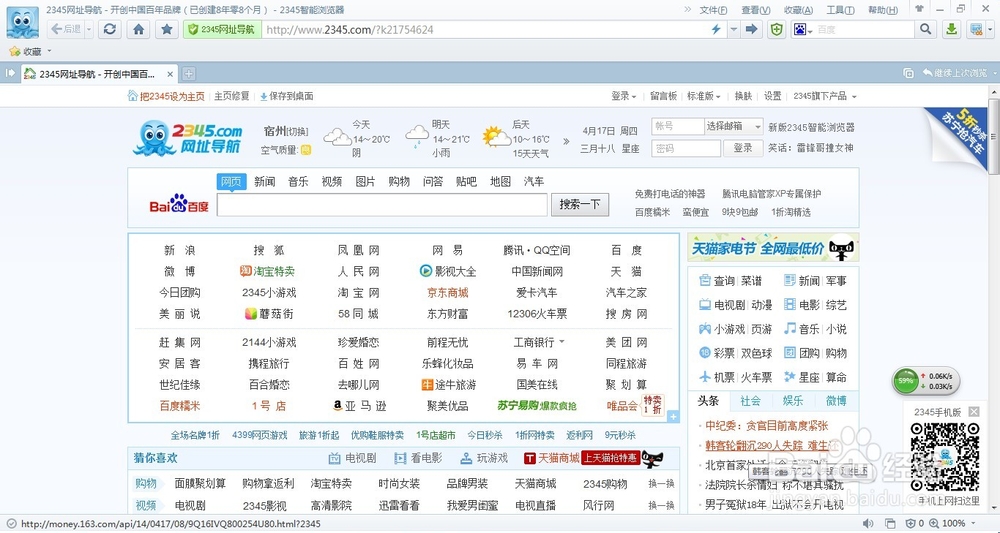Image resolution: width=1000 pixels, height=533 pixels.
Task: Select the 音乐 search tab
Action: 298,182
